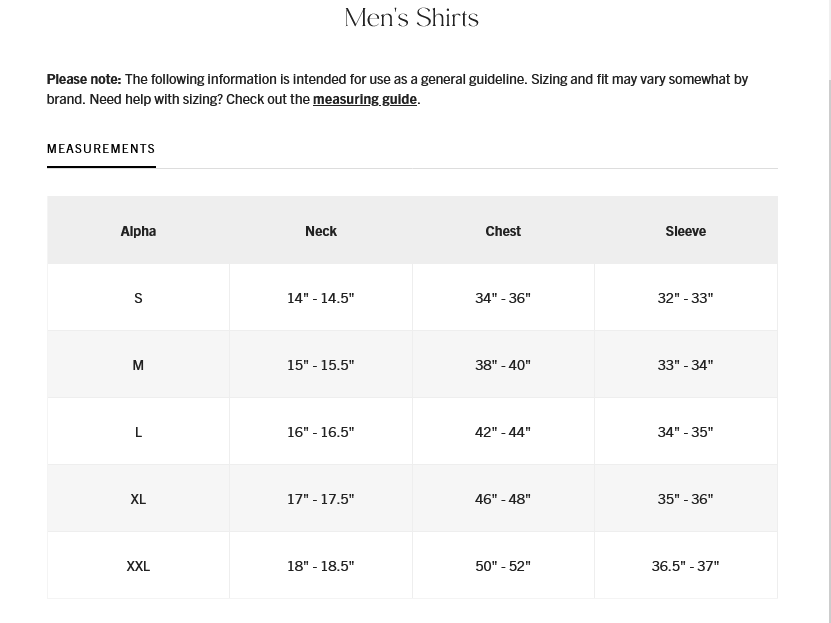Click the Men's Shirts heading
Image resolution: width=831 pixels, height=623 pixels.
coord(411,18)
